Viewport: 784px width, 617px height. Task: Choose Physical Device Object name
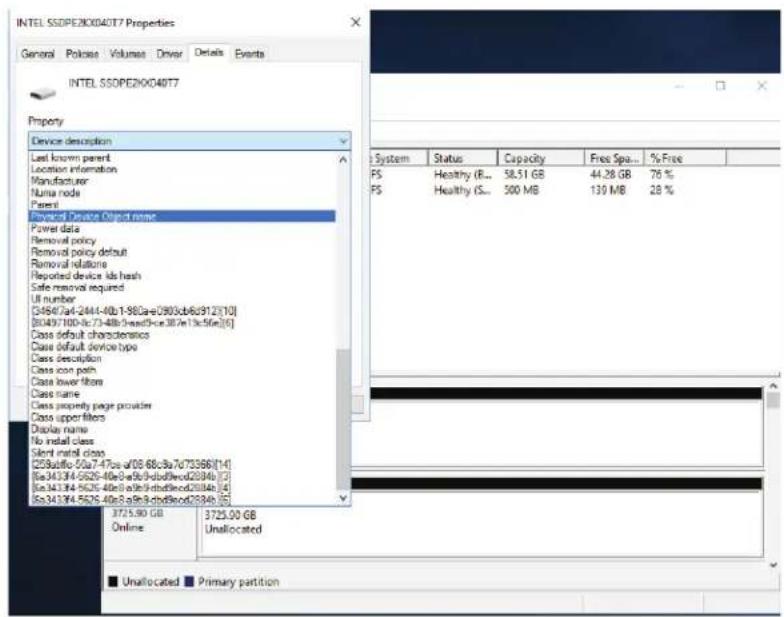tap(182, 216)
